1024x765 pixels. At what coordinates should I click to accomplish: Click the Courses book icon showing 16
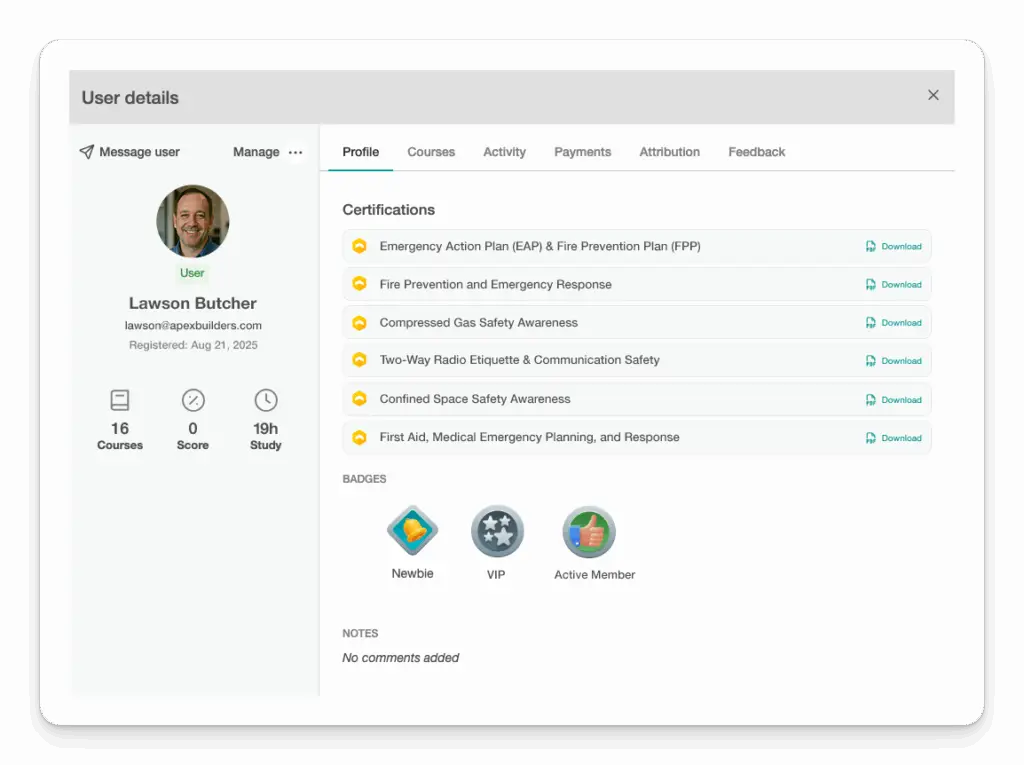click(x=119, y=399)
